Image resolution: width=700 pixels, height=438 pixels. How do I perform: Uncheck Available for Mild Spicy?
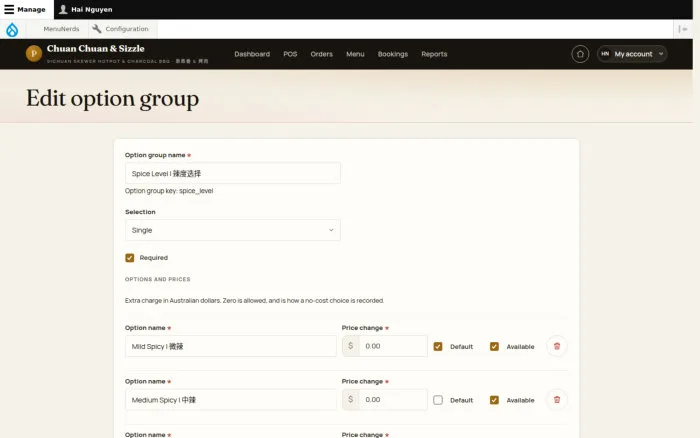(494, 346)
